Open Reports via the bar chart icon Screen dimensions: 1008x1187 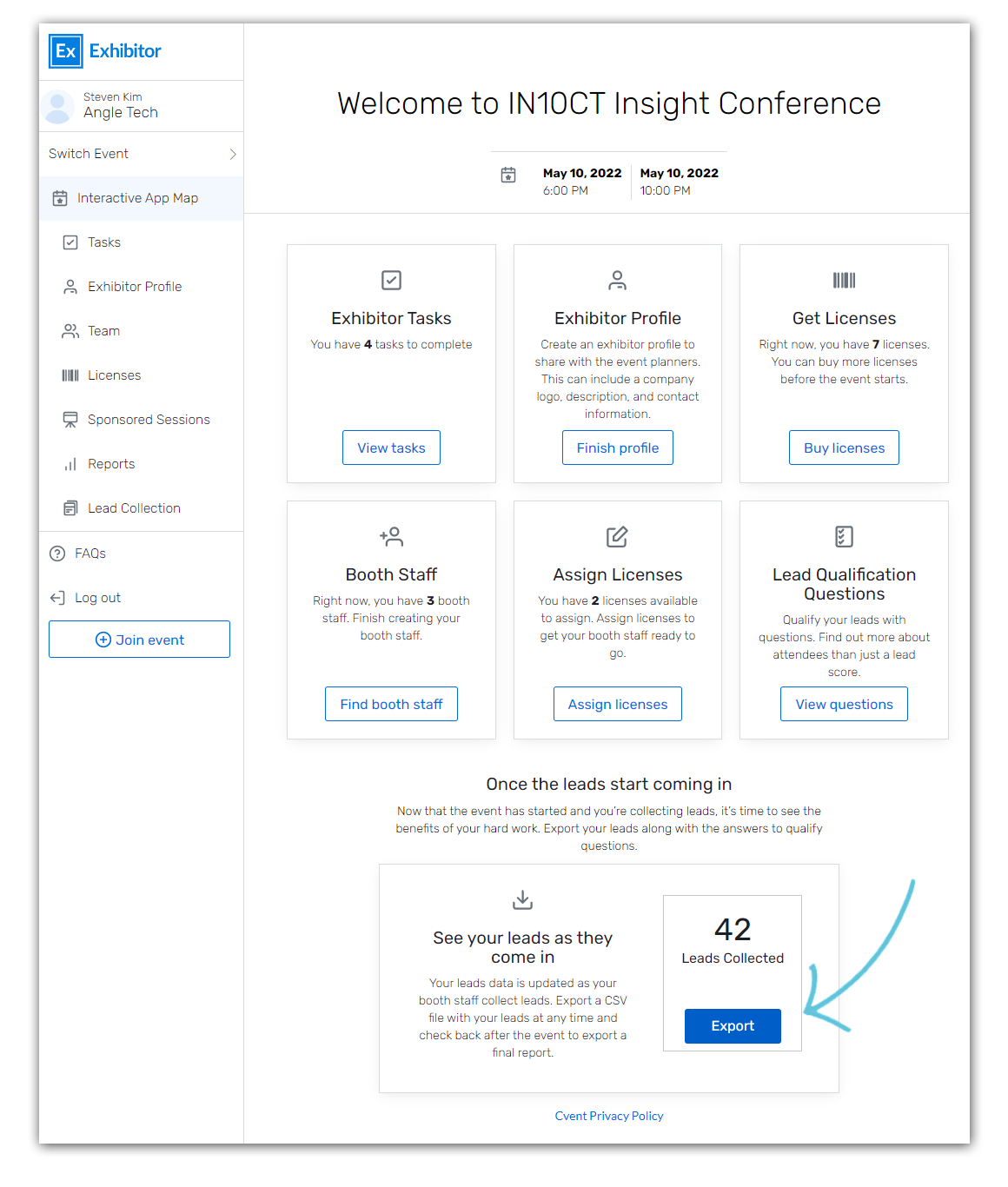[x=70, y=464]
